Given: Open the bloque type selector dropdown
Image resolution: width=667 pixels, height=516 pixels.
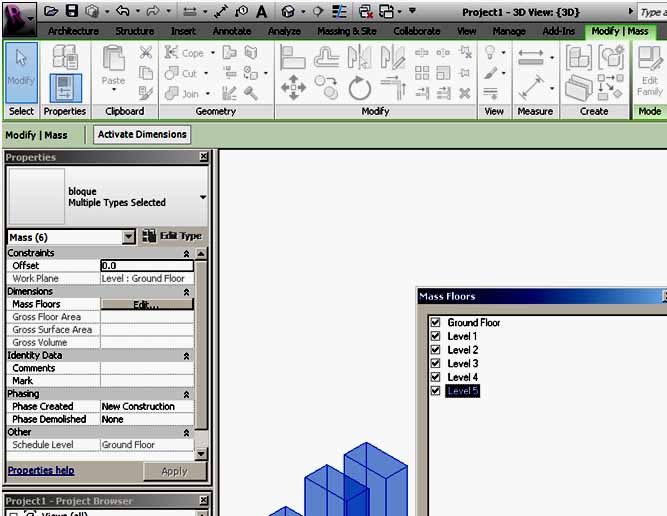Looking at the screenshot, I should tap(203, 197).
